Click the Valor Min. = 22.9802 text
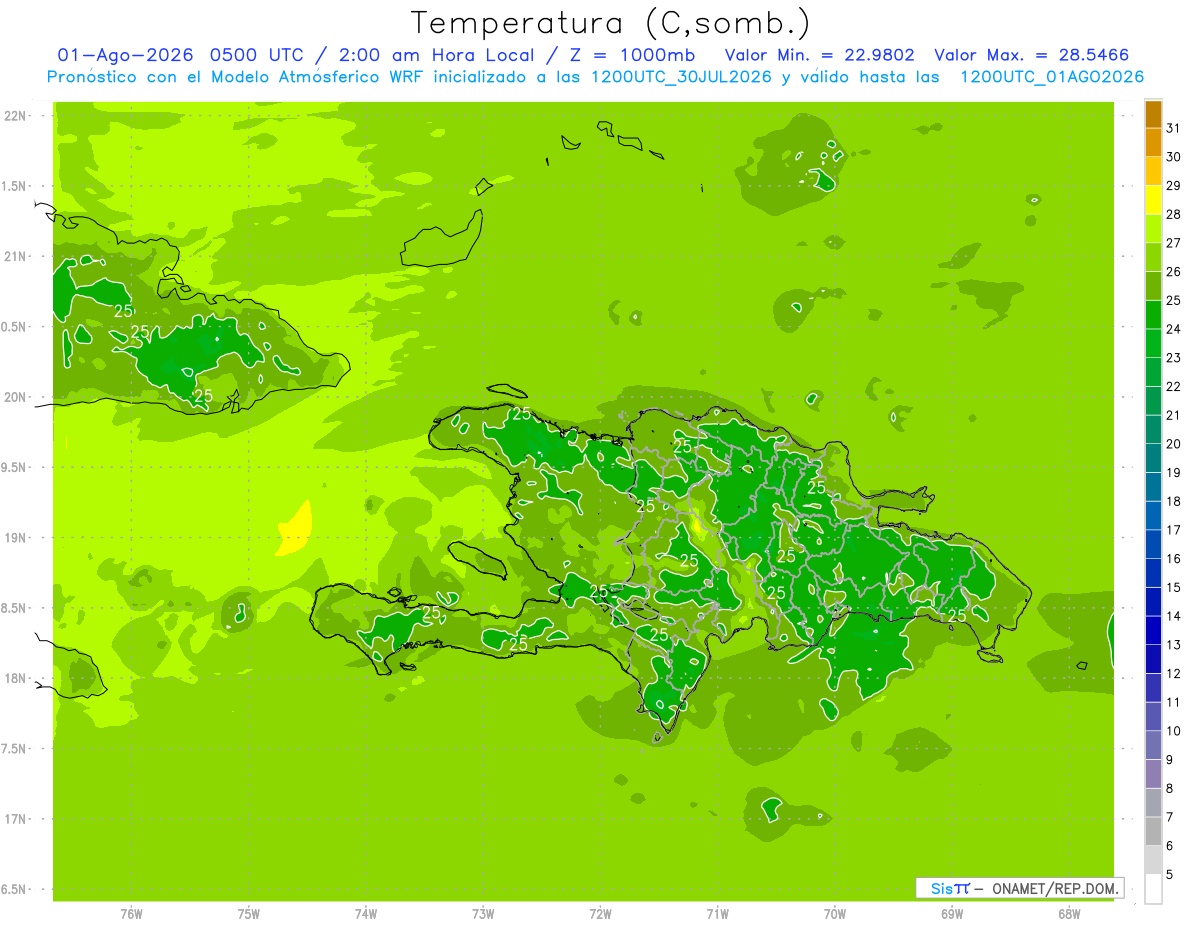The width and height of the screenshot is (1200, 927). [x=819, y=55]
